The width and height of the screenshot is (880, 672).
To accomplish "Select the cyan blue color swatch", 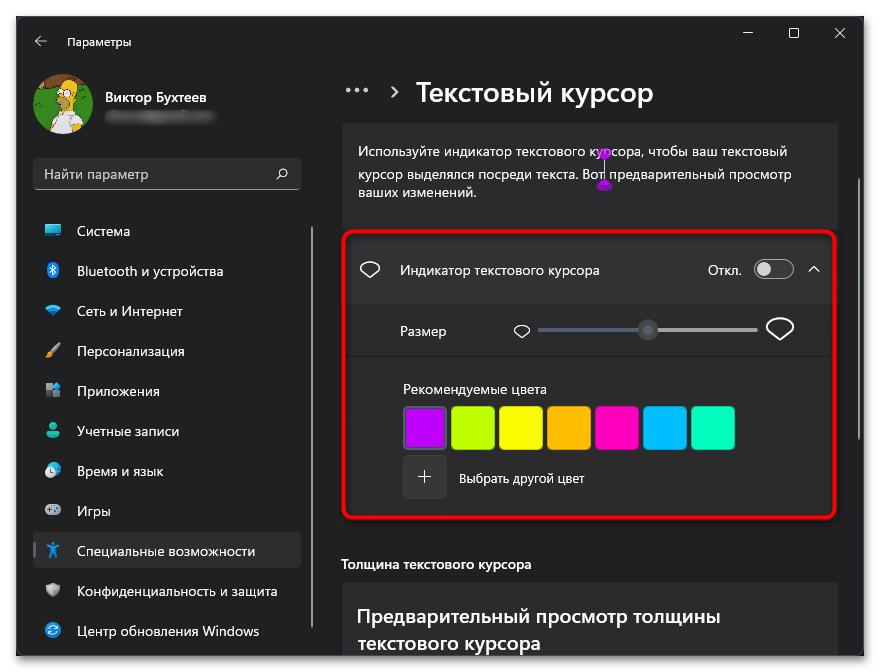I will [x=665, y=428].
